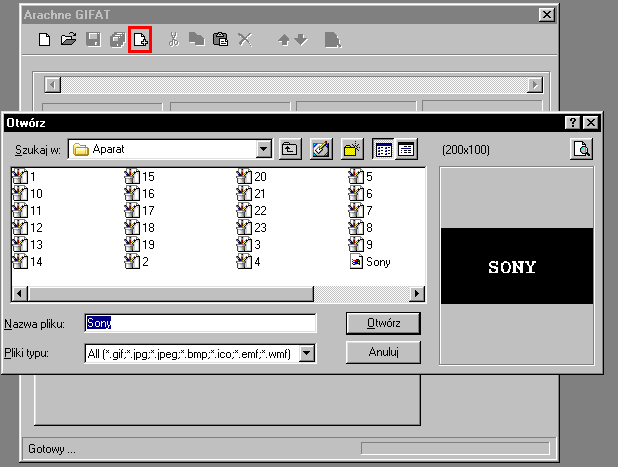Screen dimensions: 618x467
Task: Click the help question mark in Otwórz dialog
Action: click(x=572, y=123)
